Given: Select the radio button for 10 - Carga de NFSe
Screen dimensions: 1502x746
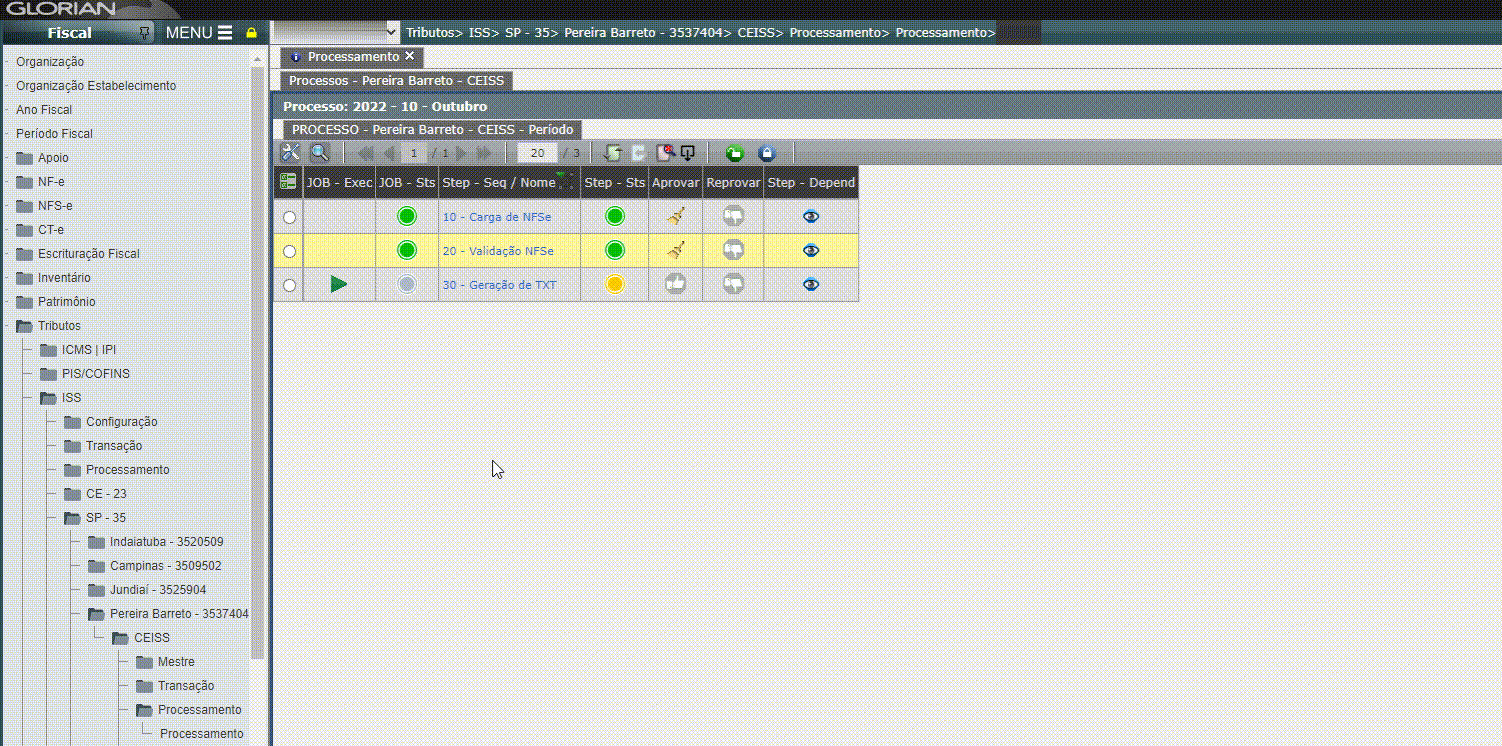Looking at the screenshot, I should [290, 217].
